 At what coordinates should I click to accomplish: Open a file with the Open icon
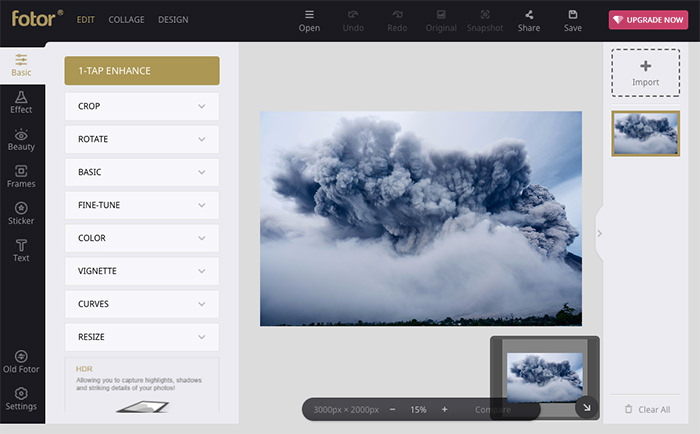(309, 20)
